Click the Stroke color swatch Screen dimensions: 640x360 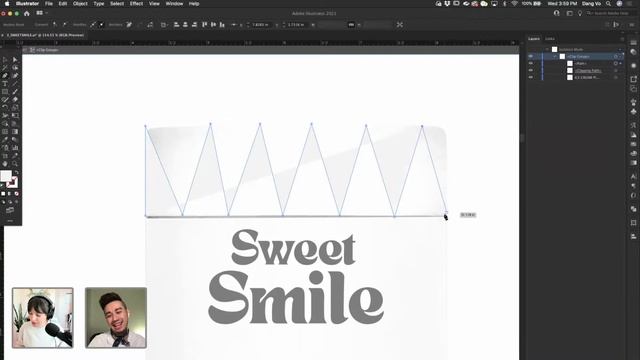(x=12, y=182)
